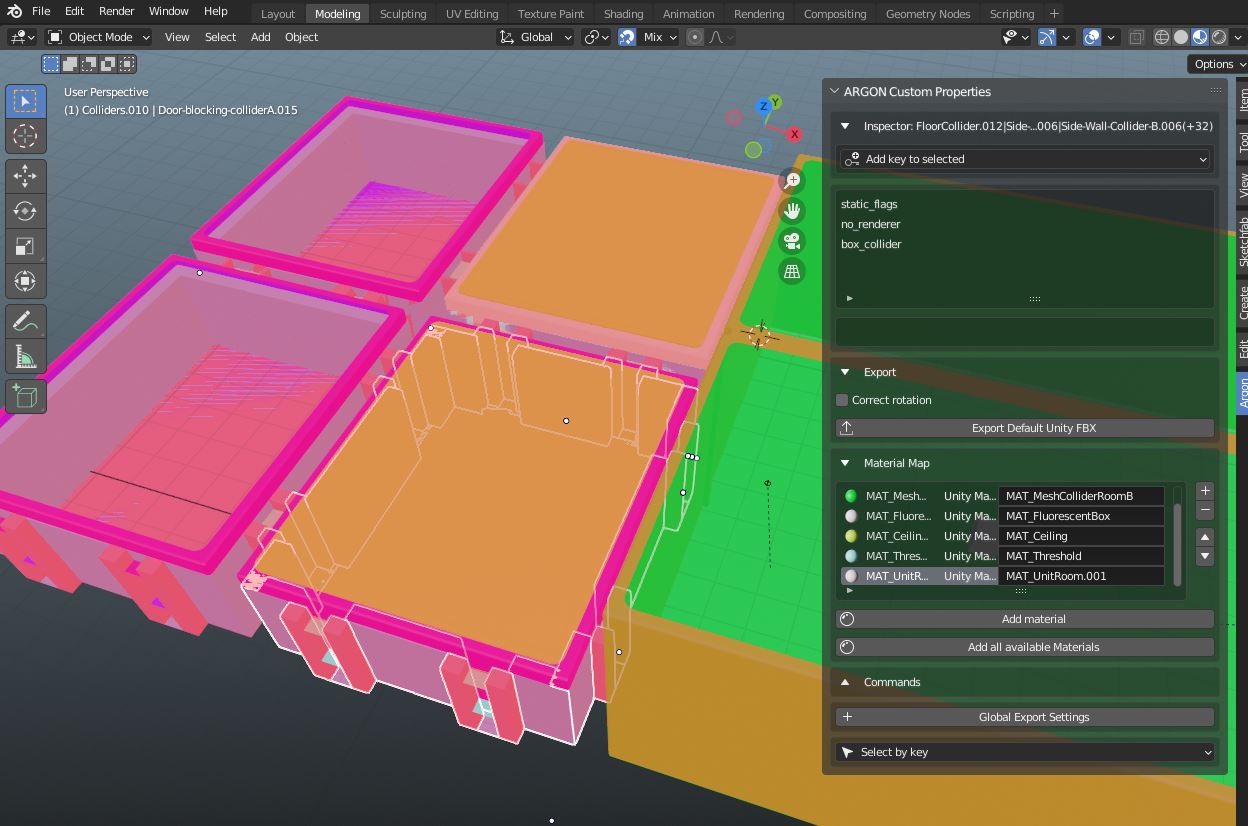1248x826 pixels.
Task: Toggle proportional editing in header
Action: coord(695,37)
